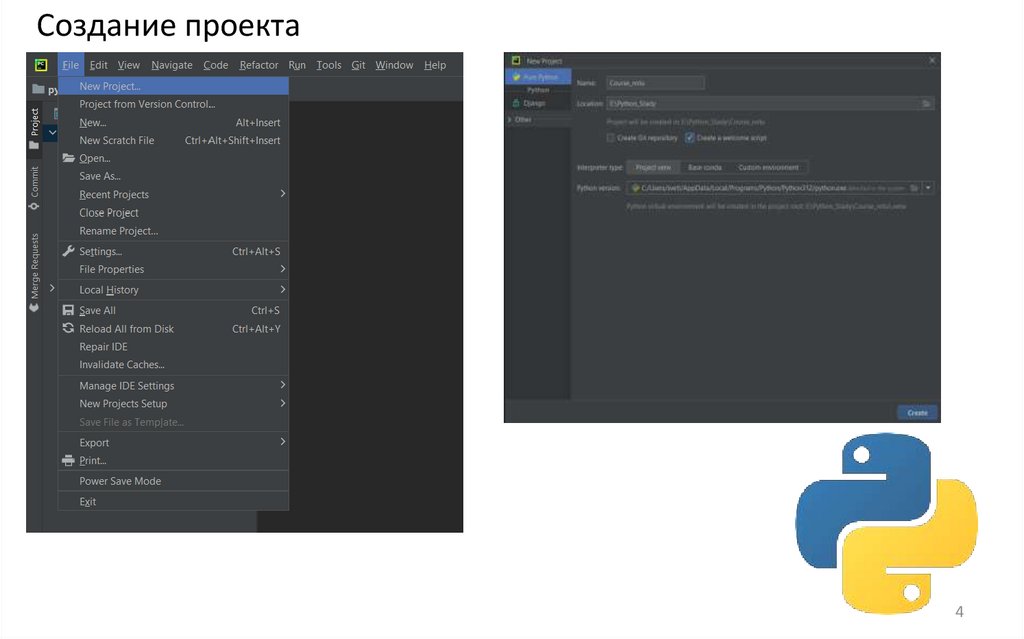
Task: Expand the Other project types node
Action: pos(510,120)
